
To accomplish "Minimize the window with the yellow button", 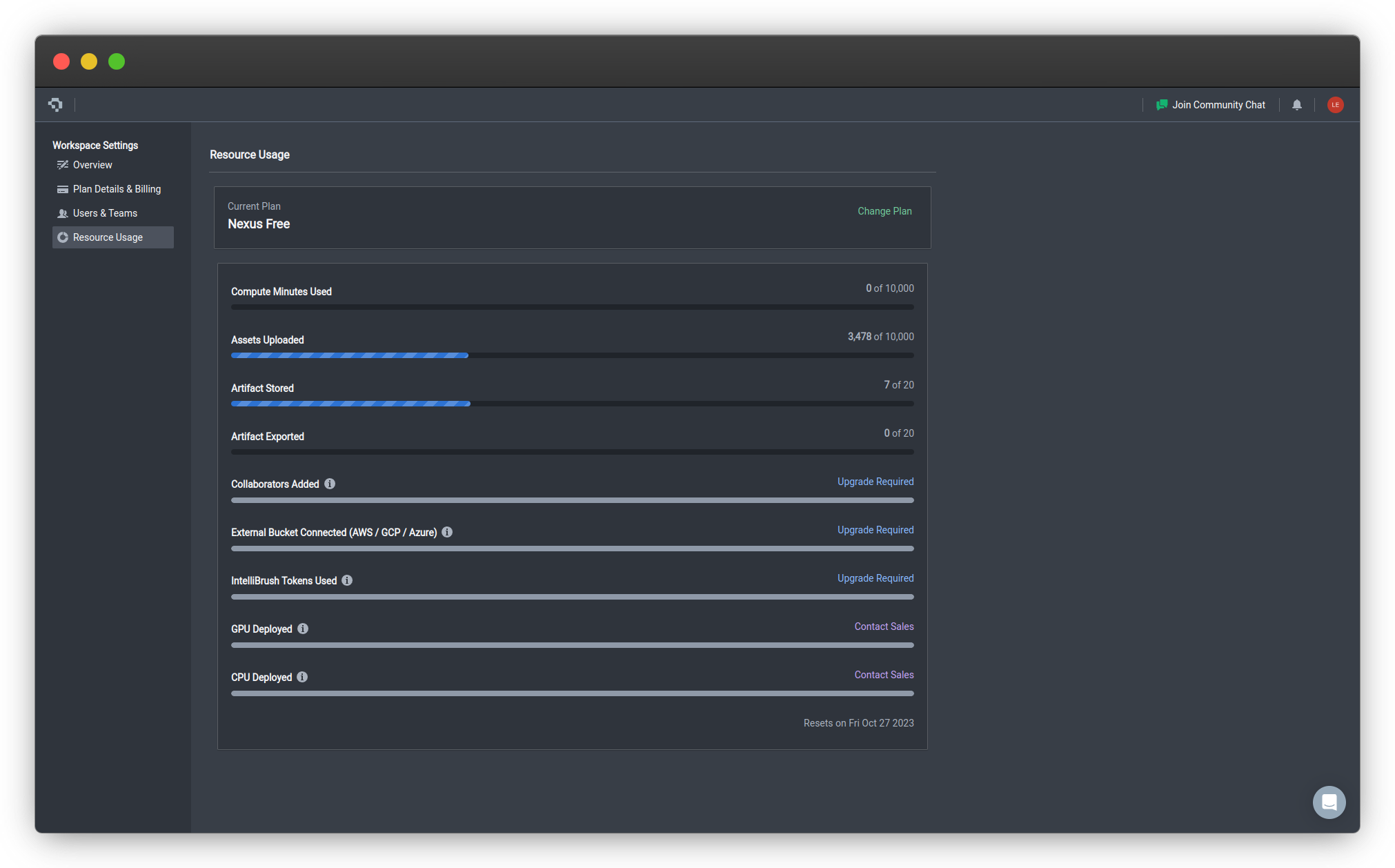I will tap(89, 61).
